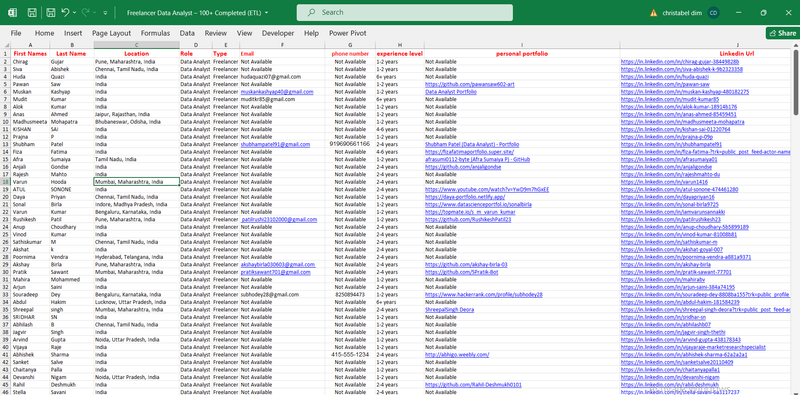This screenshot has height=395, width=800.
Task: Select the 'Lucknow, Uttar Pradesh, India' cell
Action: pyautogui.click(x=136, y=302)
